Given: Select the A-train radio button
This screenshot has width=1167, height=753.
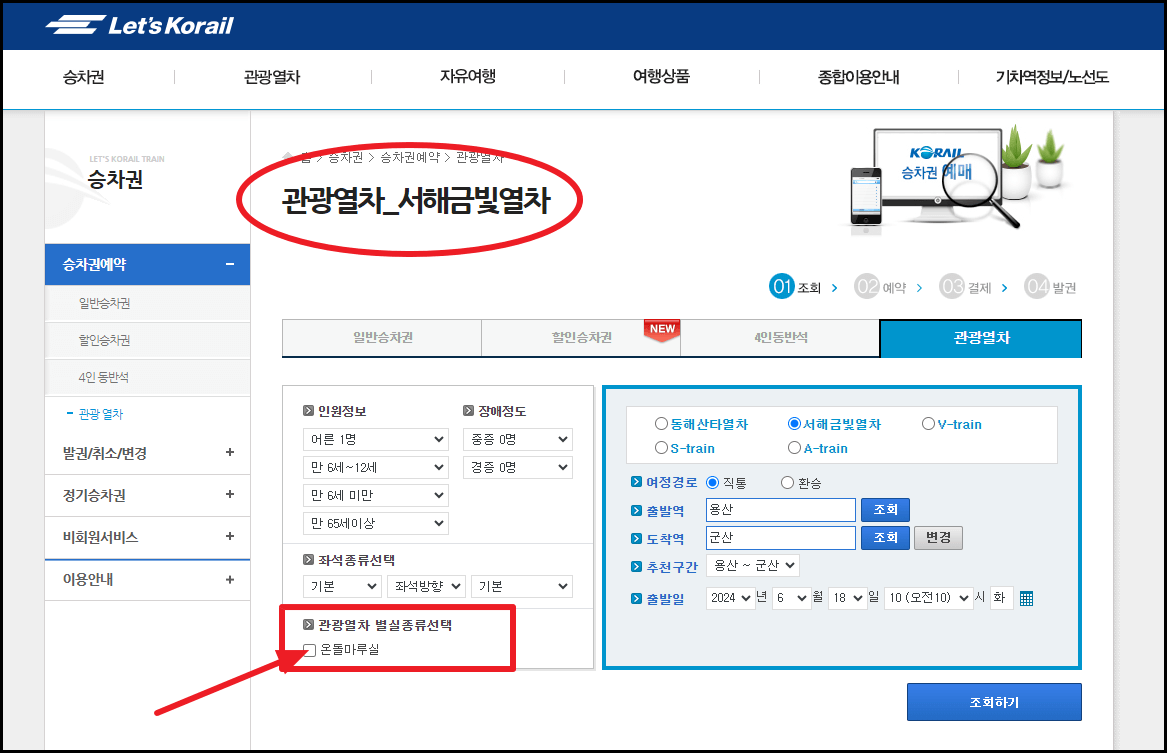Looking at the screenshot, I should click(x=794, y=448).
